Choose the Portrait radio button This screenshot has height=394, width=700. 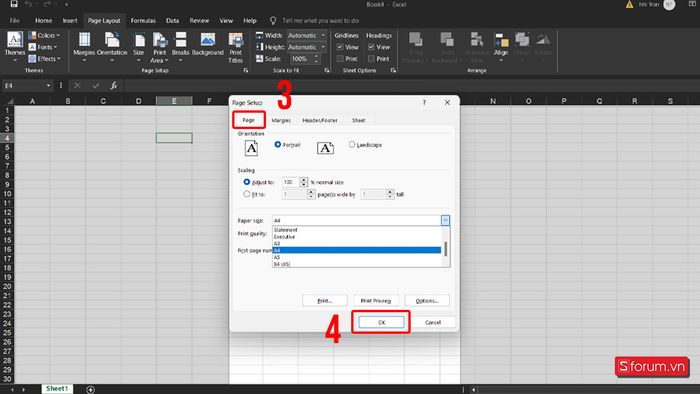coord(278,145)
